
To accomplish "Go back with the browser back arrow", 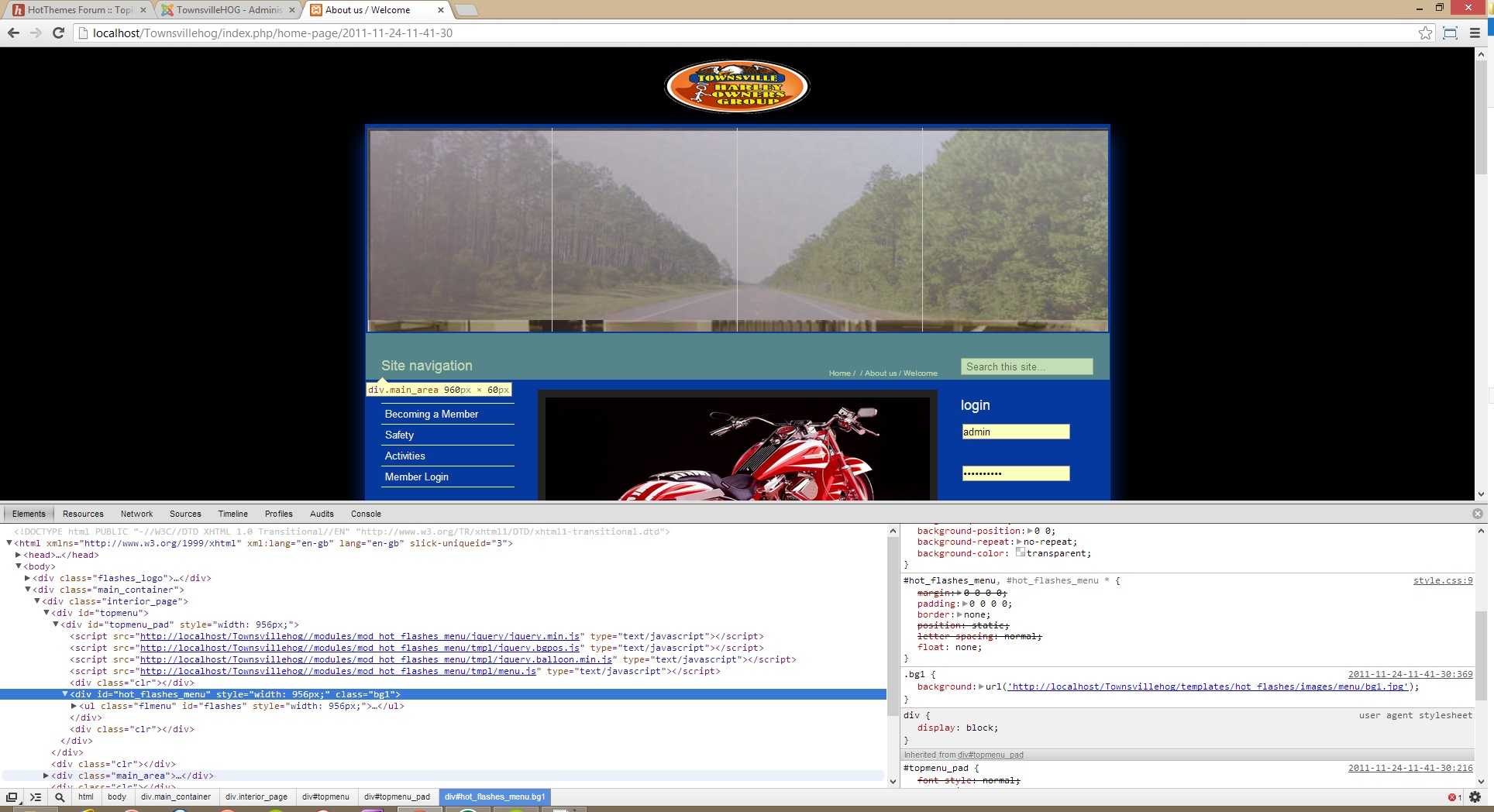I will point(13,33).
